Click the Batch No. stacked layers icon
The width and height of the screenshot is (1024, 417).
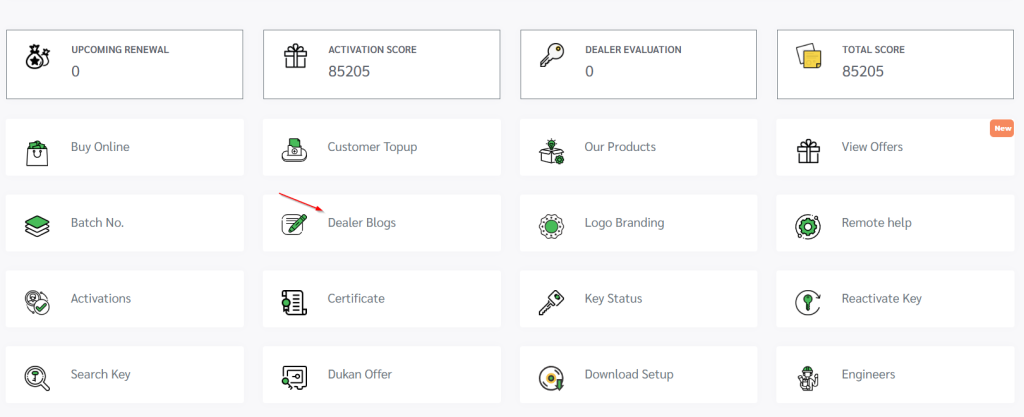pos(37,224)
